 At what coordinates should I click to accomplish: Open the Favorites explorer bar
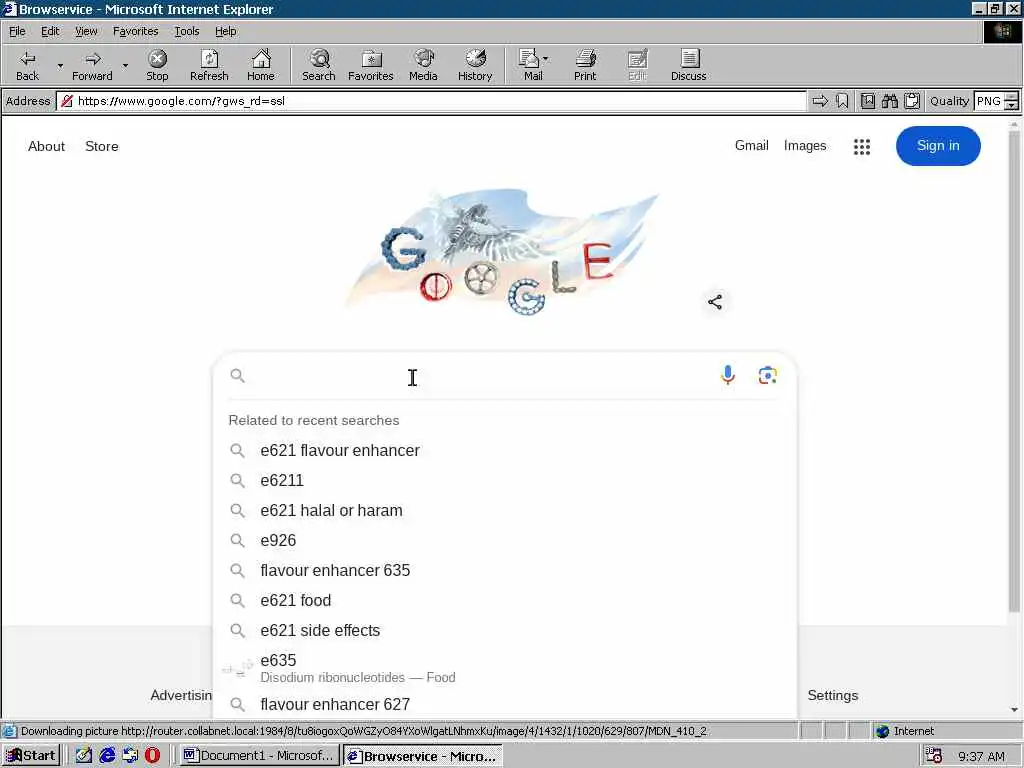tap(371, 65)
